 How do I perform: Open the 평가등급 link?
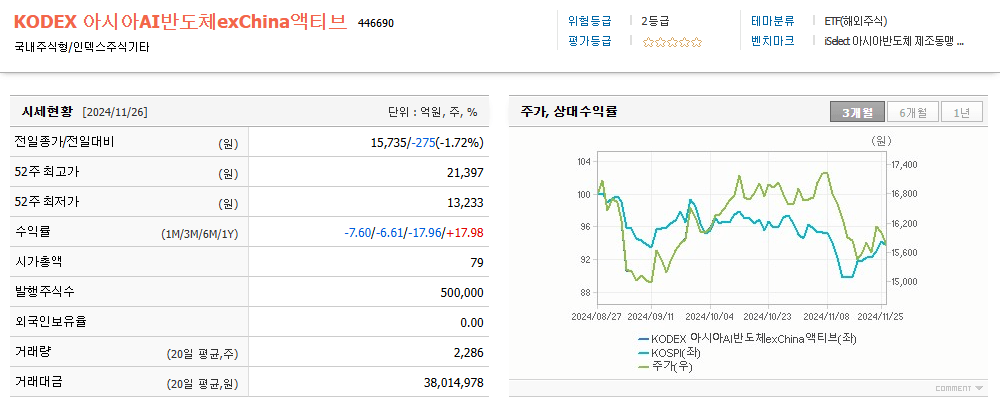tap(589, 41)
